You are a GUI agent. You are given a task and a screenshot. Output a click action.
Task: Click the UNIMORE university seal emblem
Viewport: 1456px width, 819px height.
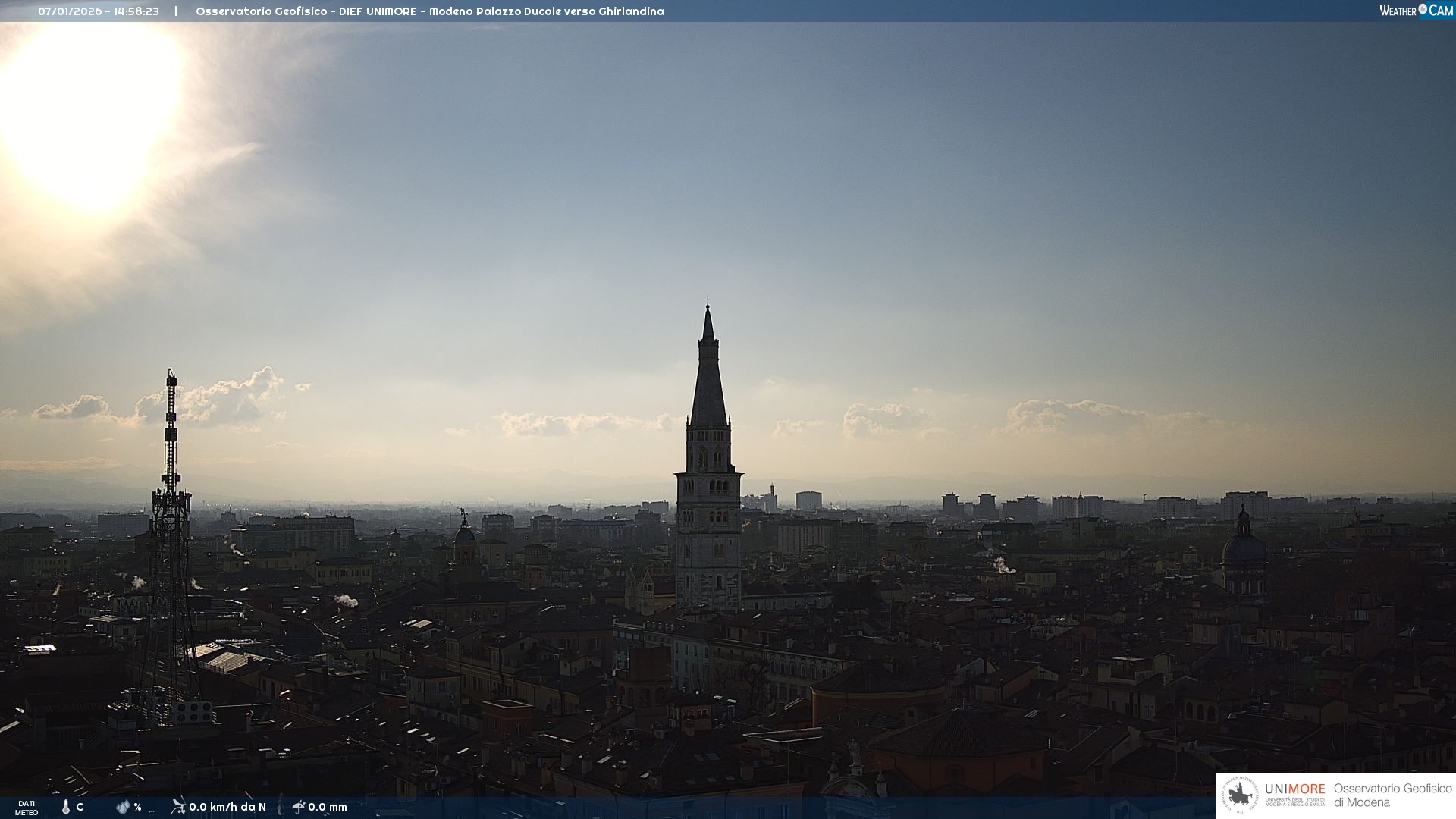click(x=1241, y=795)
